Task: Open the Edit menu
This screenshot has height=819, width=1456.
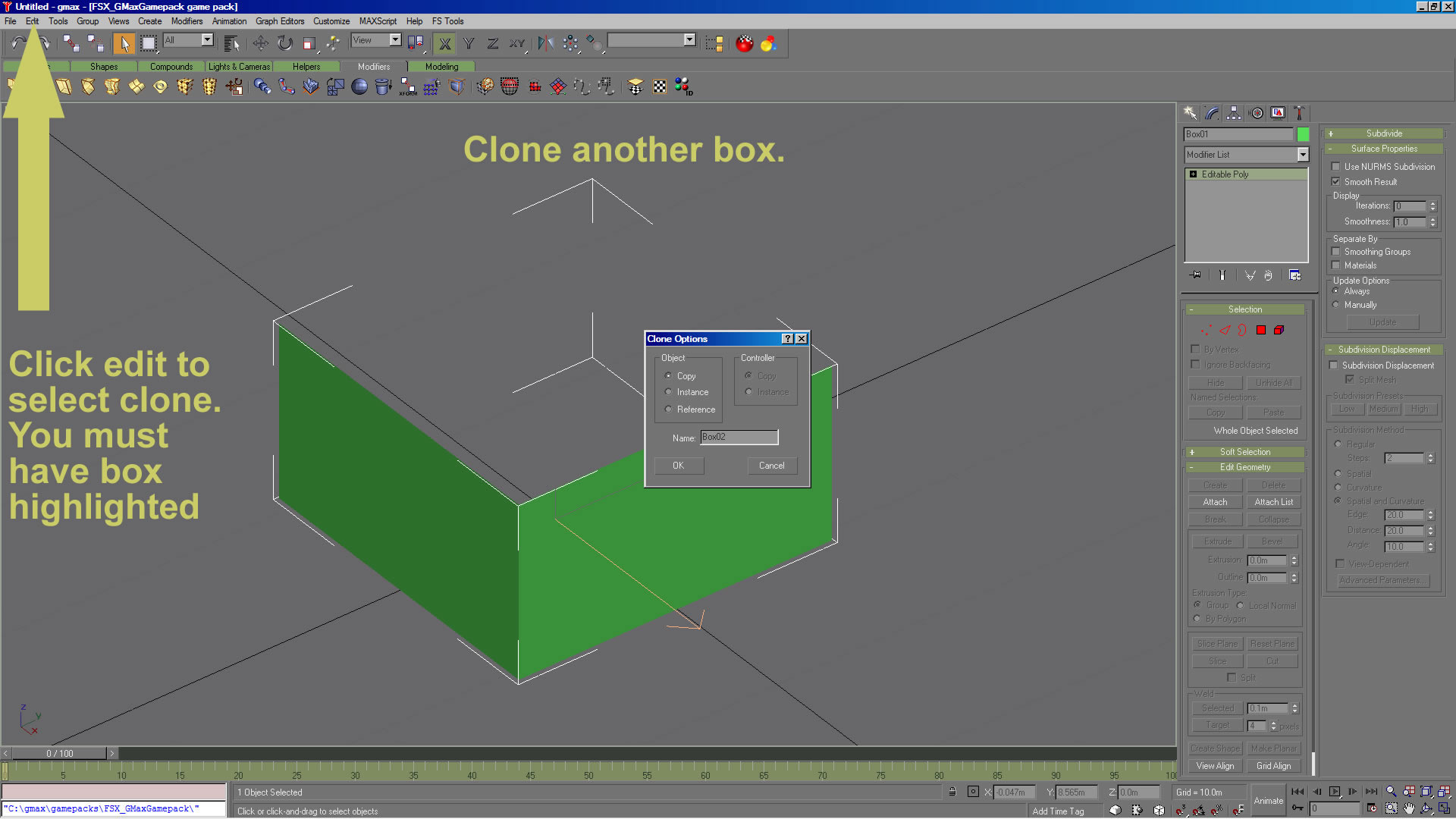Action: click(x=32, y=21)
